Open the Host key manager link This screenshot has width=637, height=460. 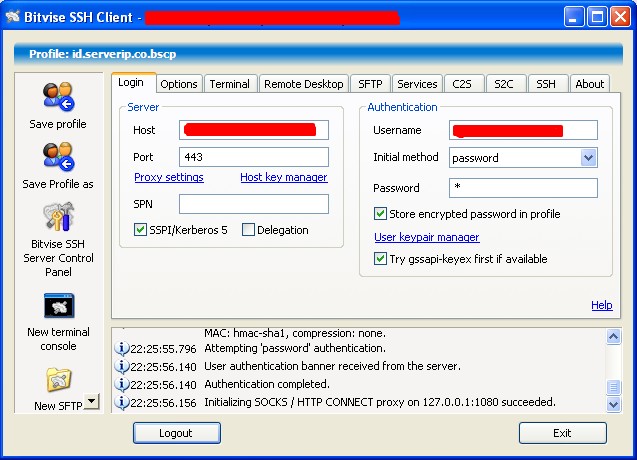[x=284, y=177]
